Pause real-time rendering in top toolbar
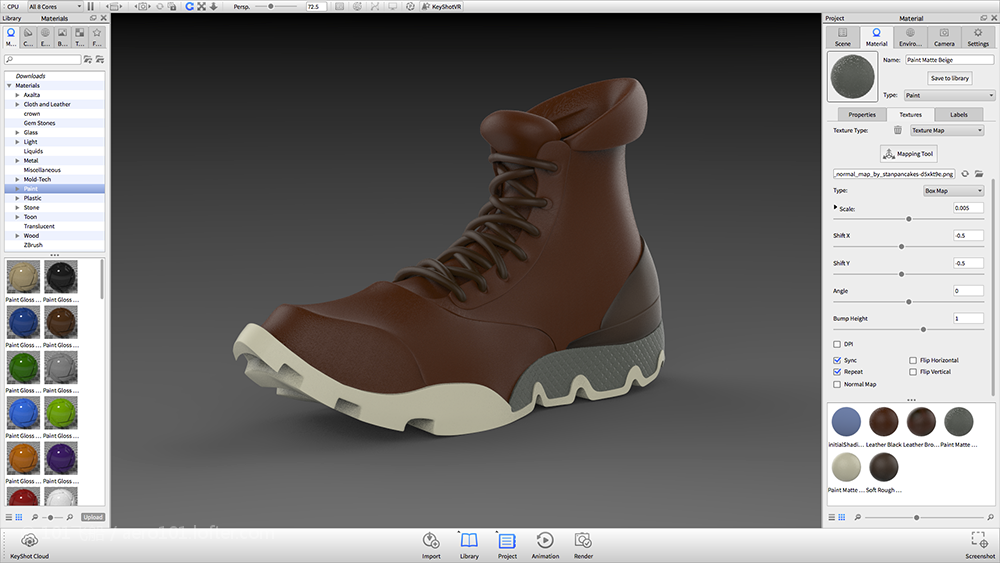The height and width of the screenshot is (563, 1000). [91, 6]
